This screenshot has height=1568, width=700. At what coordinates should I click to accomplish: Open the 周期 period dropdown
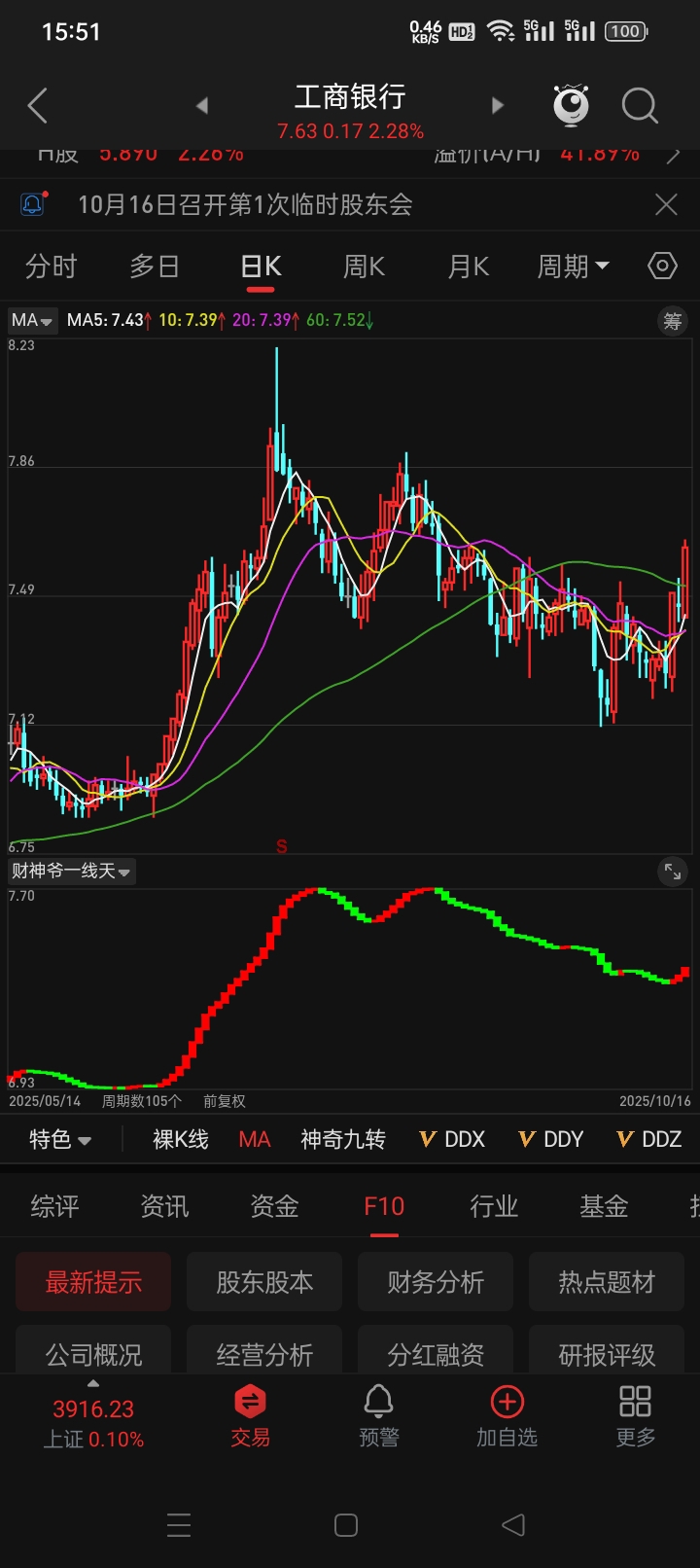574,266
